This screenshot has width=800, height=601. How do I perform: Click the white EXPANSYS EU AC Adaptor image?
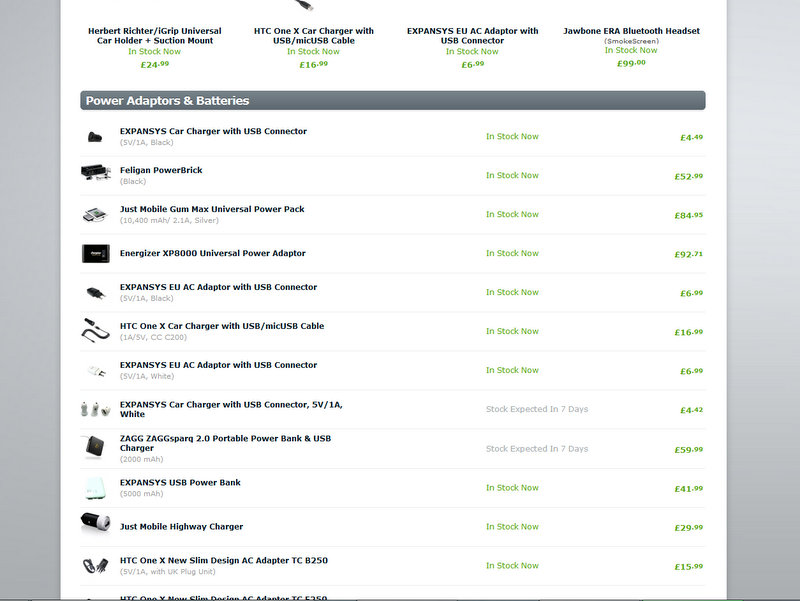(96, 371)
